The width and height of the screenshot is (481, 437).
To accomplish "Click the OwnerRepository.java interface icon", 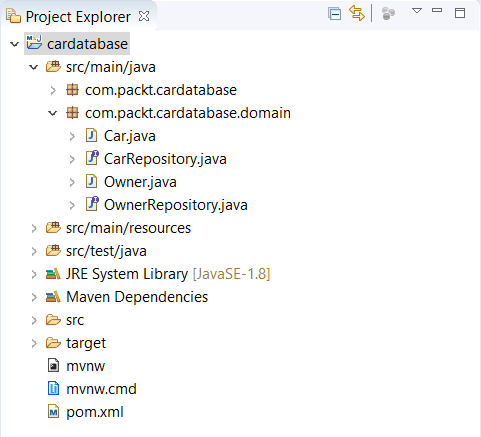I will [92, 204].
